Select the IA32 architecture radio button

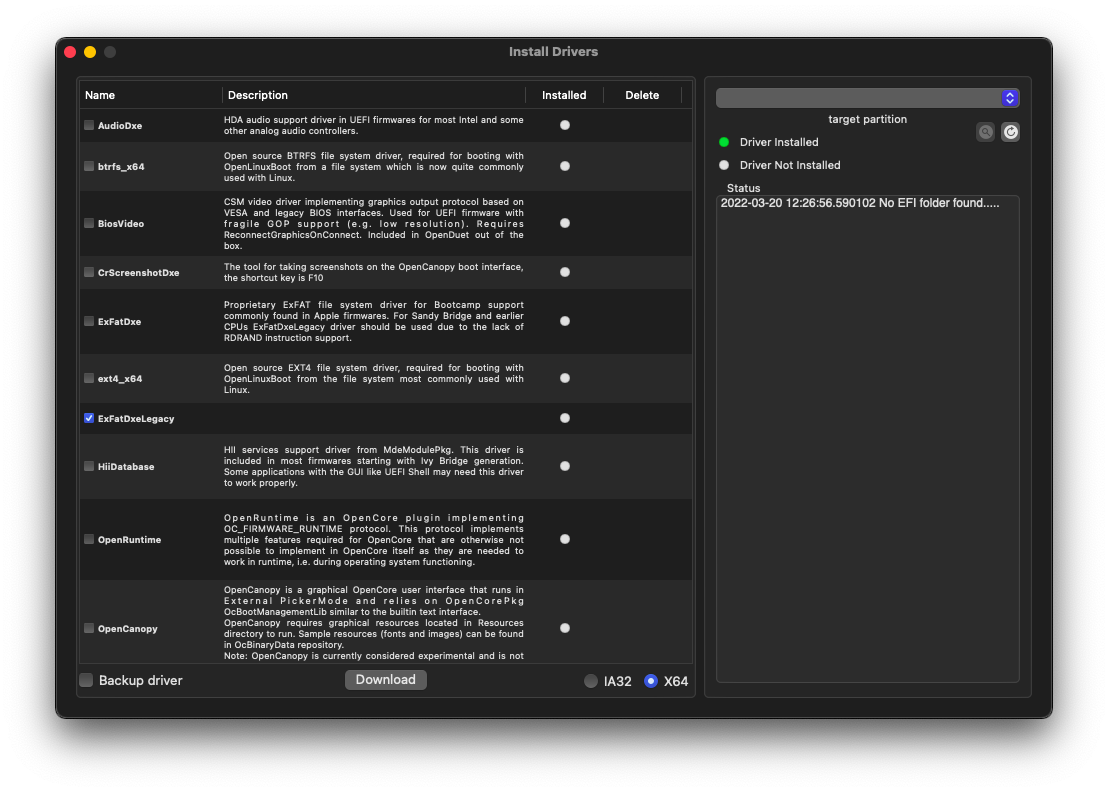coord(591,681)
